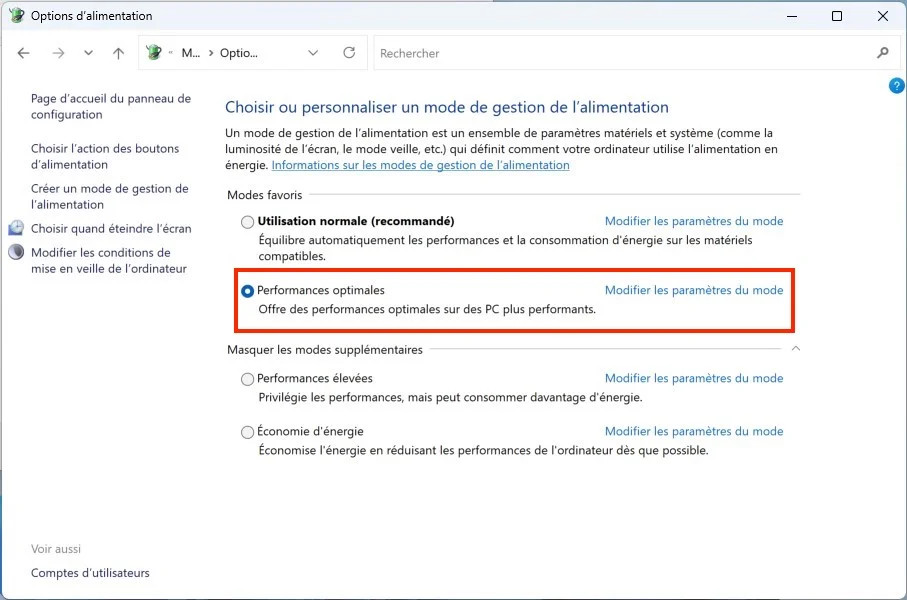Click the magnifier search icon
The image size is (907, 600).
click(x=882, y=53)
